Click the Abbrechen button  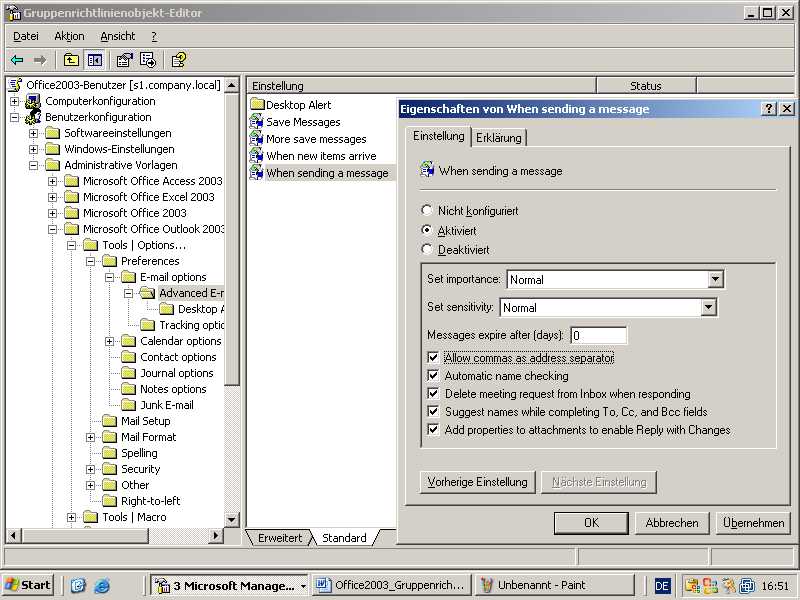672,523
